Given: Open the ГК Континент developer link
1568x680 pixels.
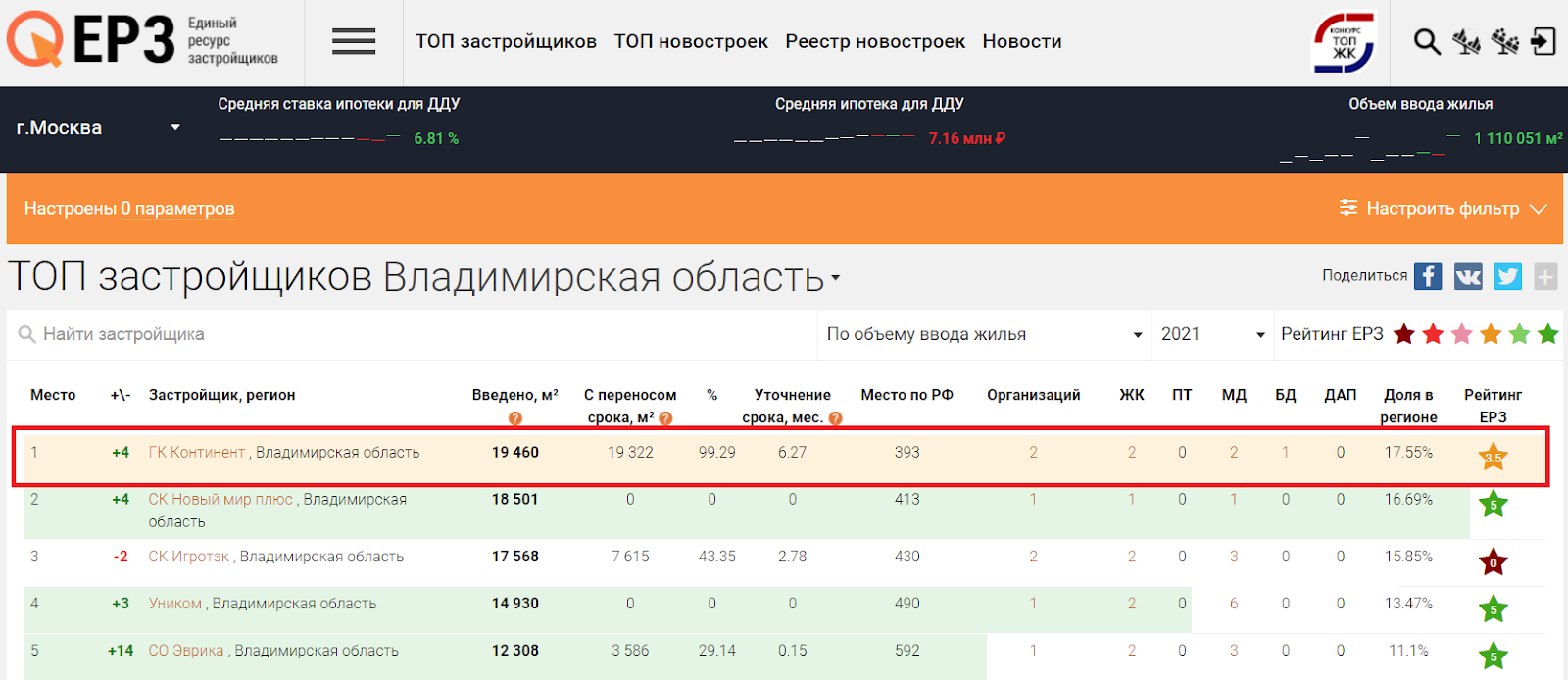Looking at the screenshot, I should tap(197, 452).
